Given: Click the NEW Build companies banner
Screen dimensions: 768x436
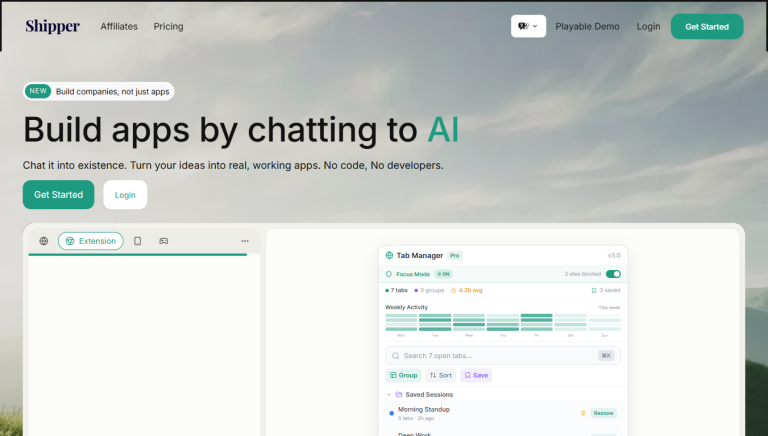Looking at the screenshot, I should tap(98, 91).
